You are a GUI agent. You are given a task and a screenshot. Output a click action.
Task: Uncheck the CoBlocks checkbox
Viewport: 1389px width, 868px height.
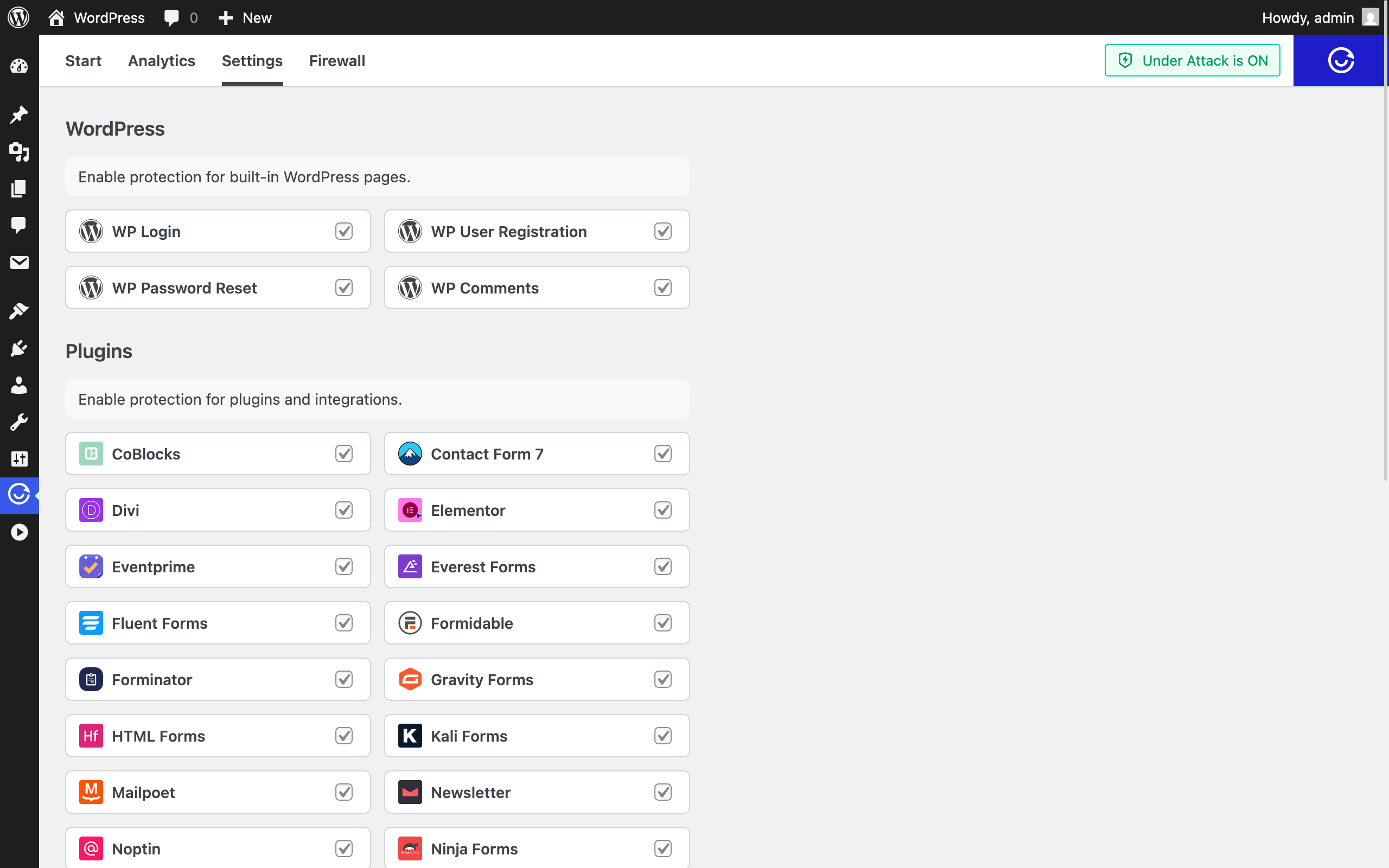tap(344, 454)
